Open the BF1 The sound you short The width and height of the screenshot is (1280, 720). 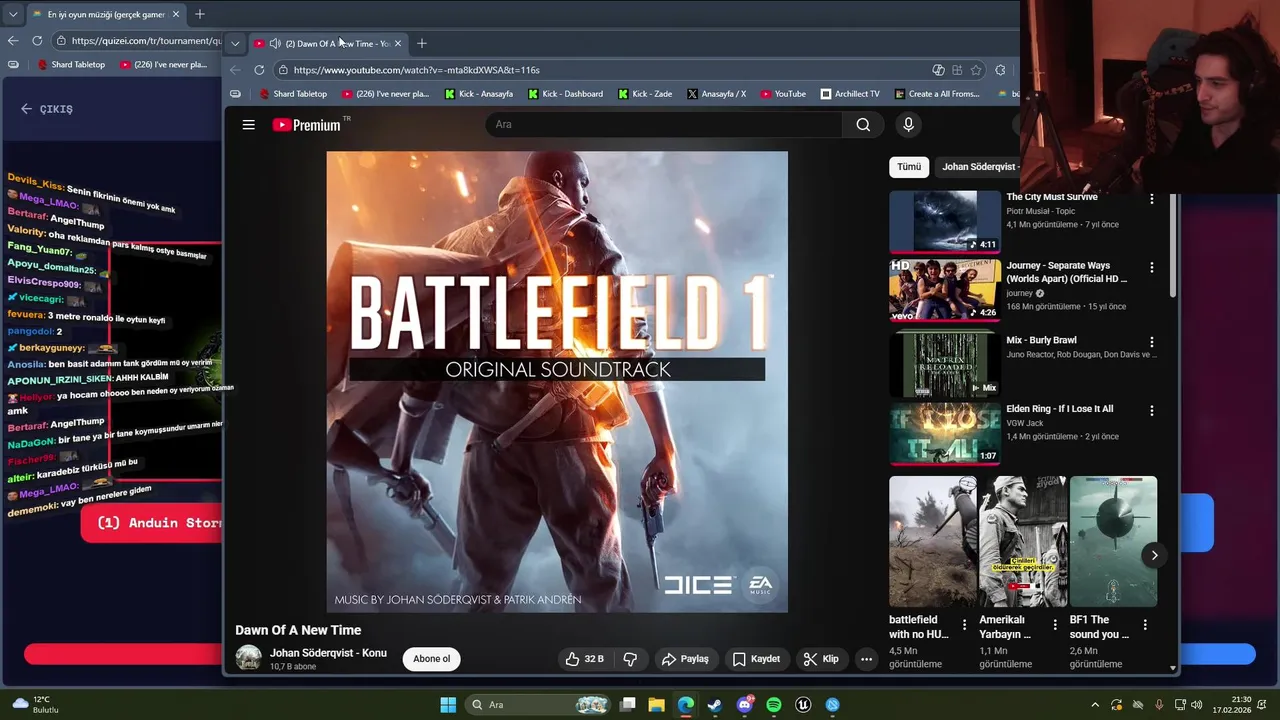click(x=1113, y=541)
